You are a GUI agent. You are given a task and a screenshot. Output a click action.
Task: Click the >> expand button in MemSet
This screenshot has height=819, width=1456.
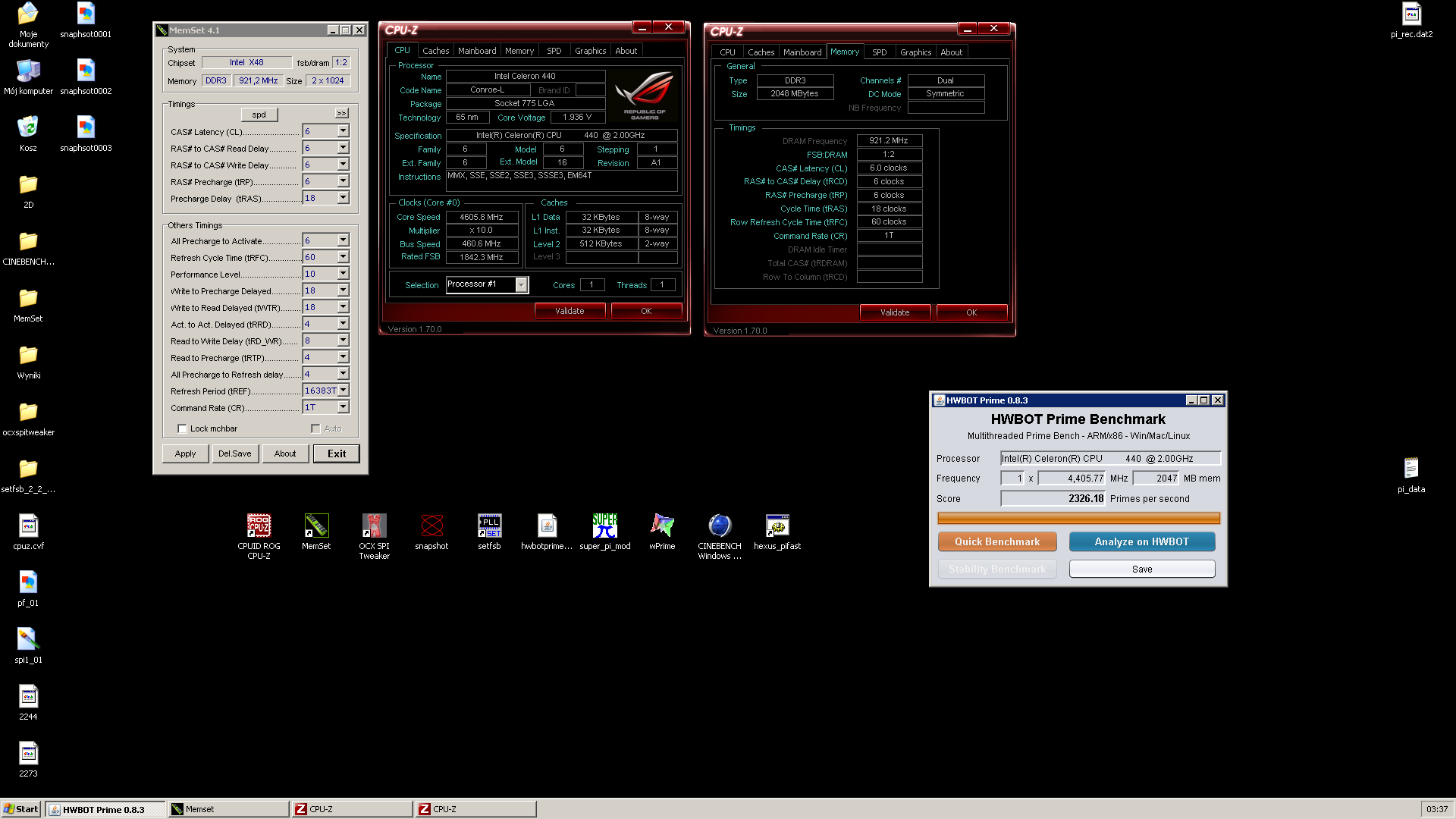tap(341, 113)
